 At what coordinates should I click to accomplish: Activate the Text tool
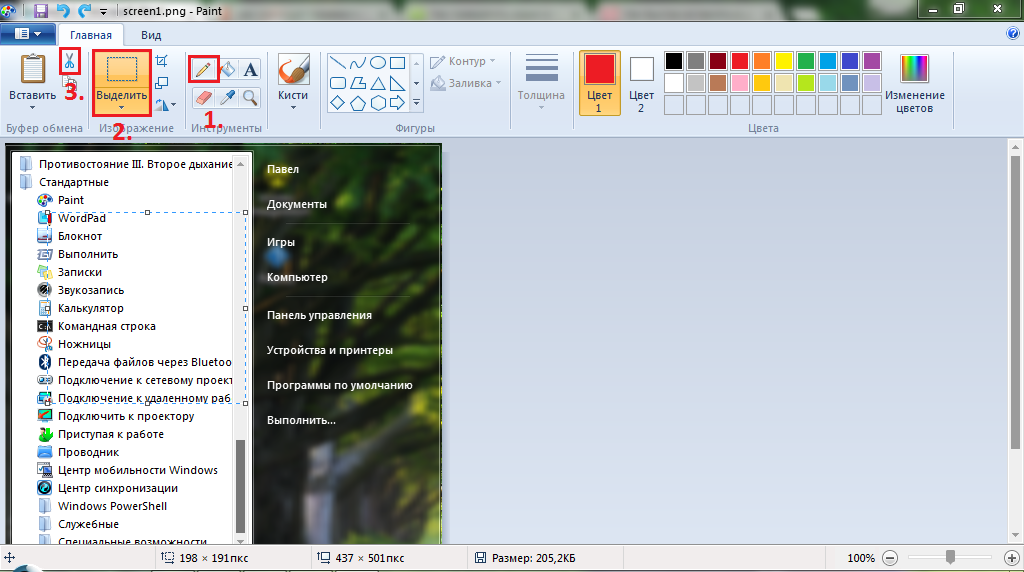tap(250, 69)
